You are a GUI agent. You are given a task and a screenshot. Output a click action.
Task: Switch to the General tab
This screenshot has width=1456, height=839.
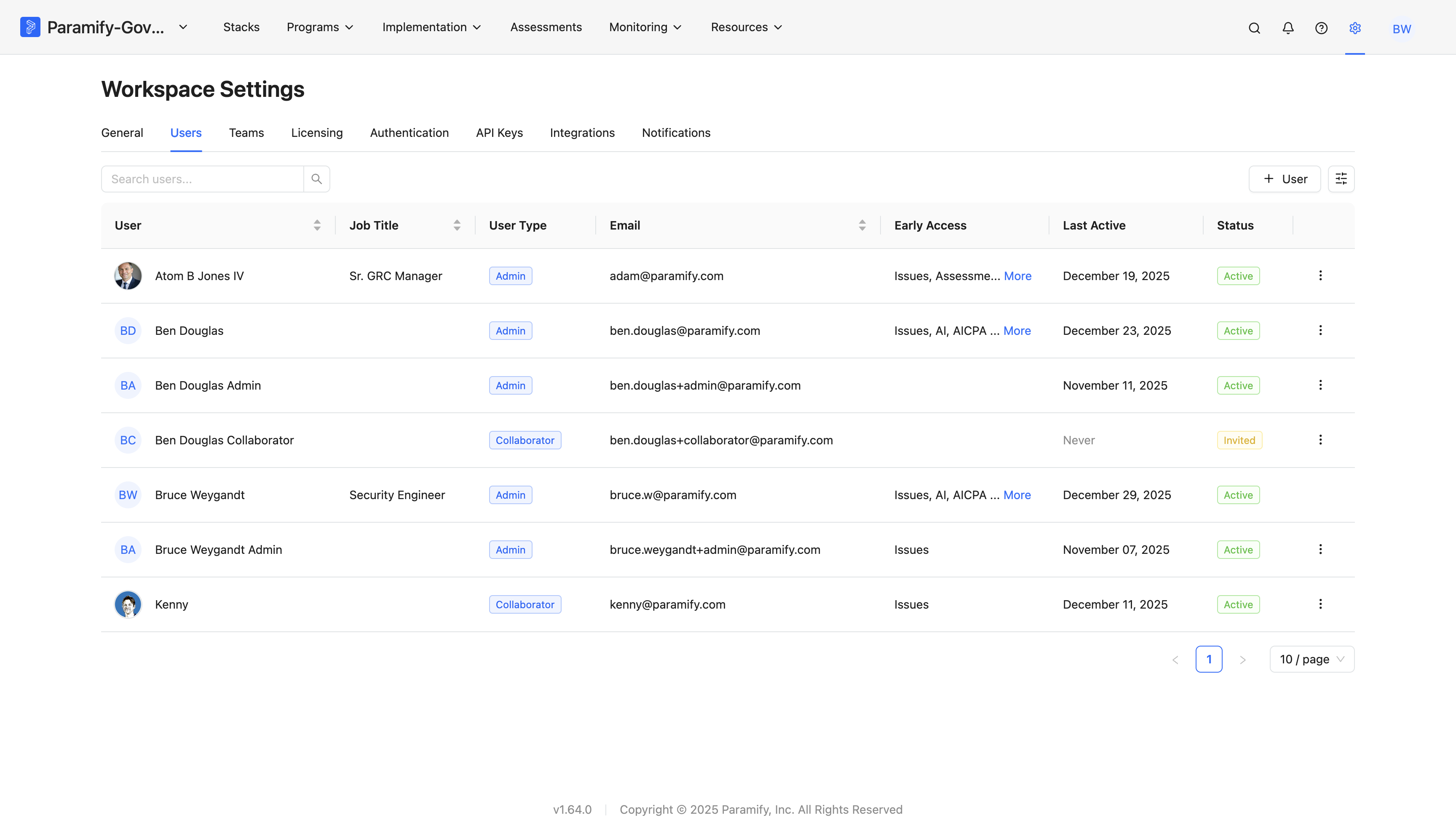[122, 133]
